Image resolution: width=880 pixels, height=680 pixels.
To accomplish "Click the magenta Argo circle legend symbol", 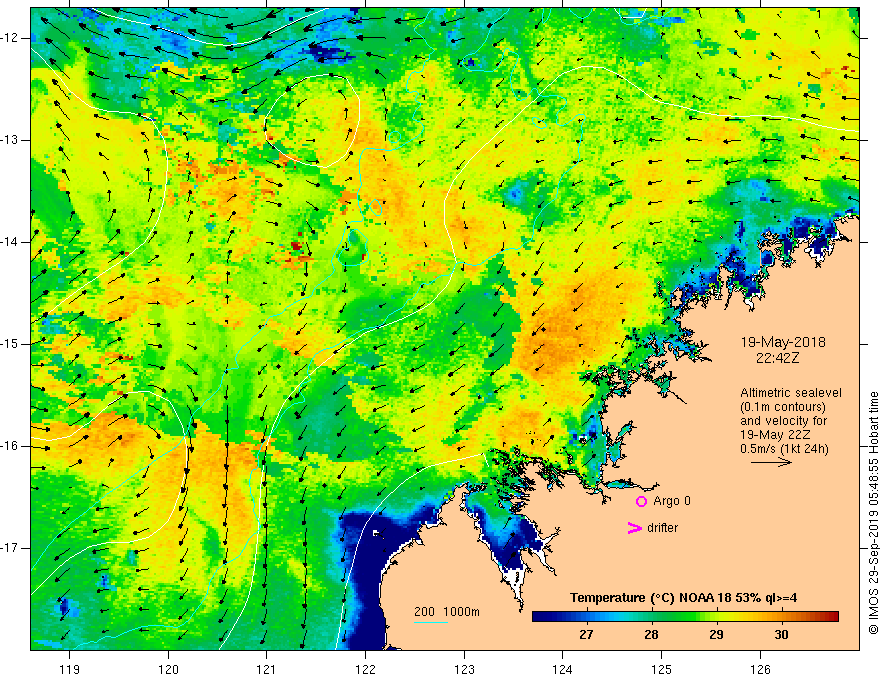I will tap(641, 502).
